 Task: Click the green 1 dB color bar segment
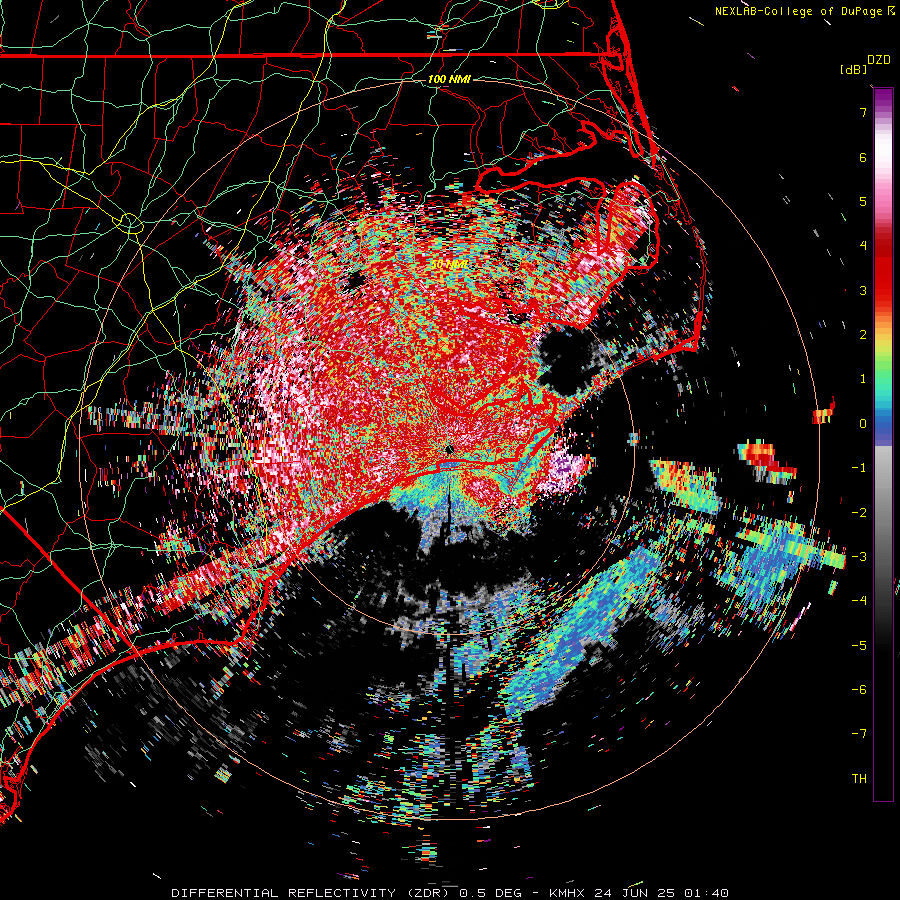coord(883,379)
